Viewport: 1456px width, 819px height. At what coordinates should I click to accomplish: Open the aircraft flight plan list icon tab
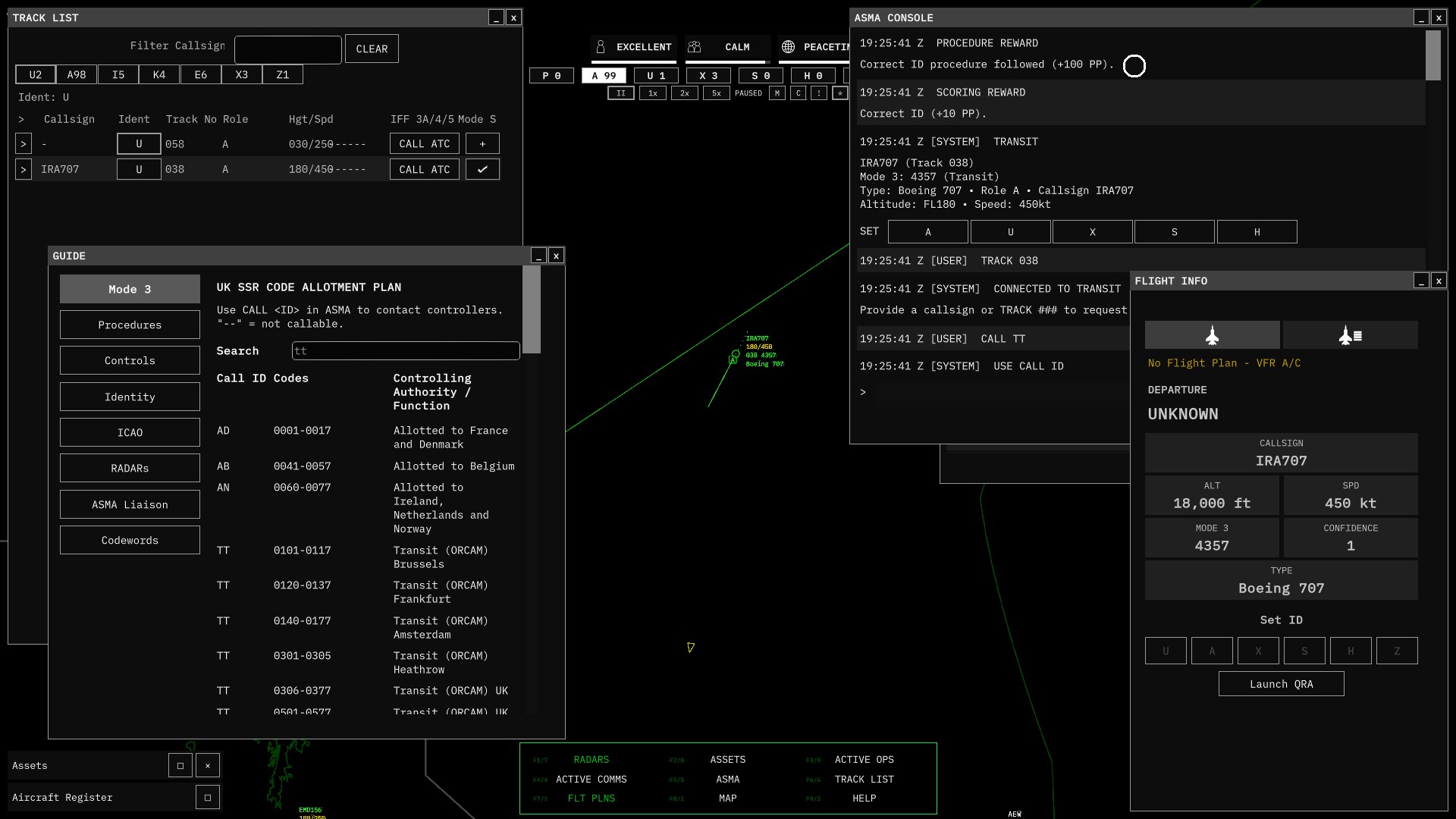pyautogui.click(x=1350, y=335)
